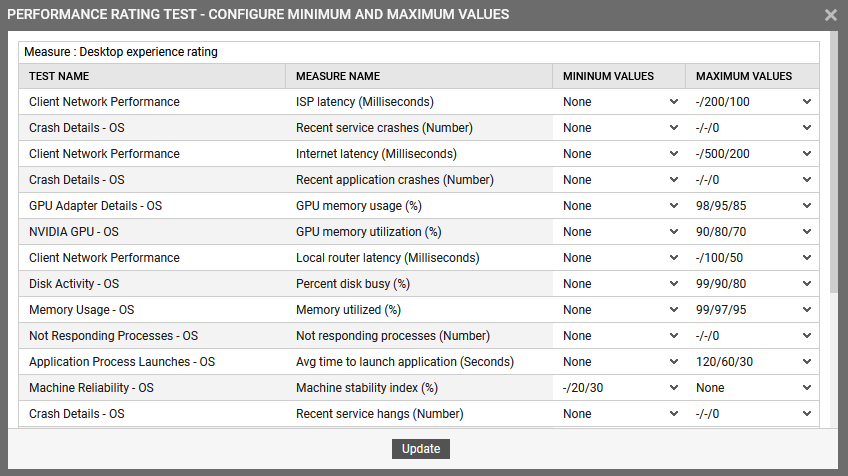Open Recent service hangs maximum dropdown
The width and height of the screenshot is (848, 476).
point(752,414)
